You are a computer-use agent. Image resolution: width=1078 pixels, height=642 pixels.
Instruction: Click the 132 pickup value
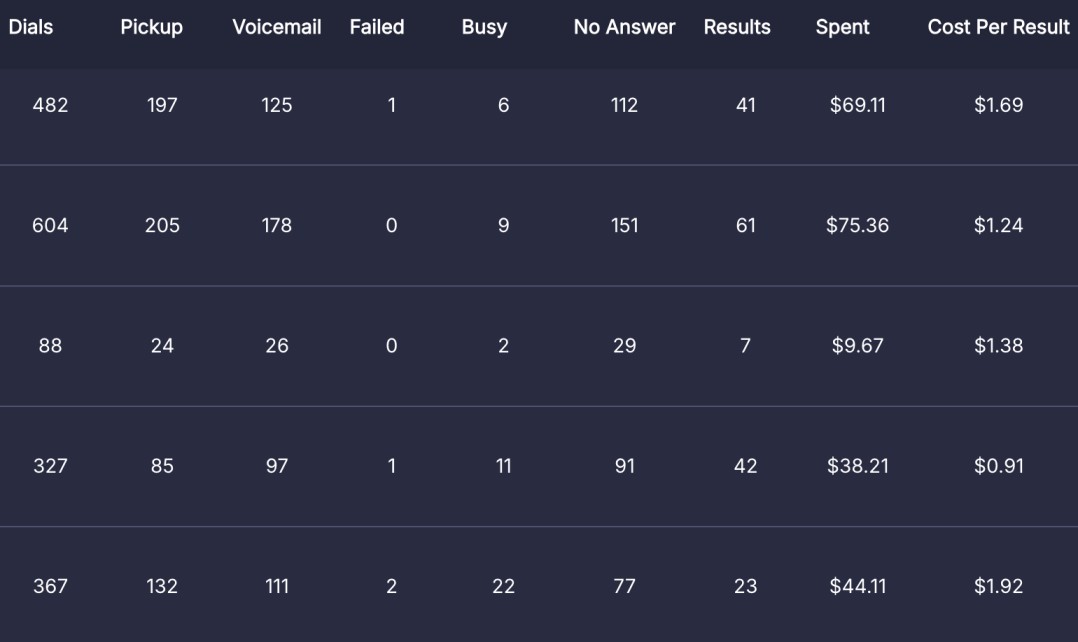[162, 587]
